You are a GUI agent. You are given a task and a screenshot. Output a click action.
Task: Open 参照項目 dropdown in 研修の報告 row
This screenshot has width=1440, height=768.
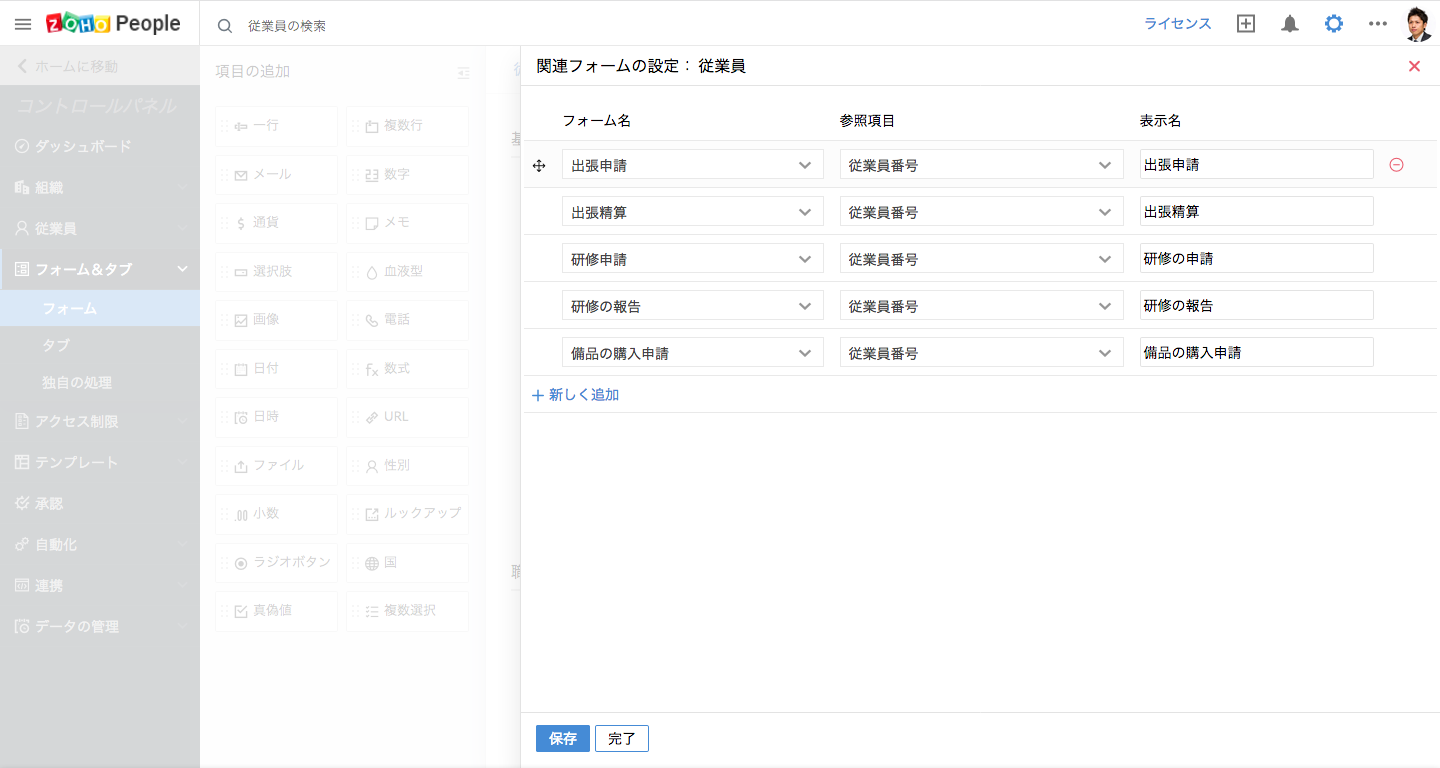[980, 306]
